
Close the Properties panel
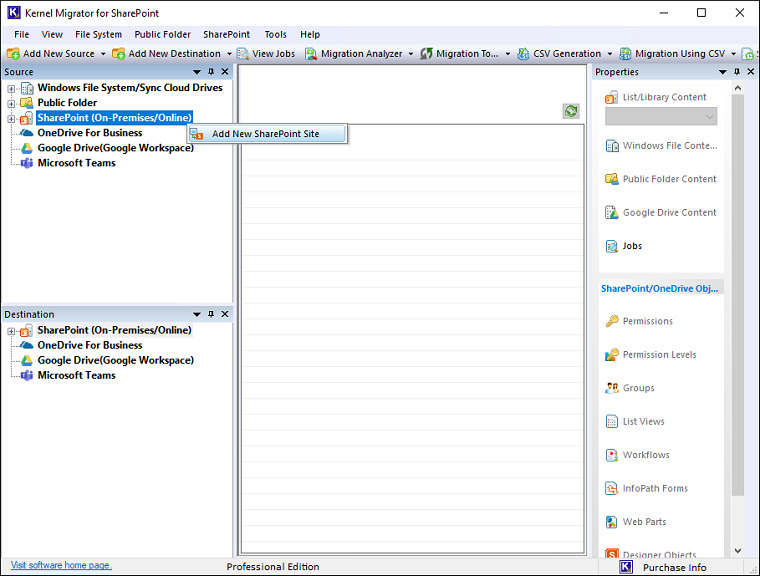tap(751, 72)
